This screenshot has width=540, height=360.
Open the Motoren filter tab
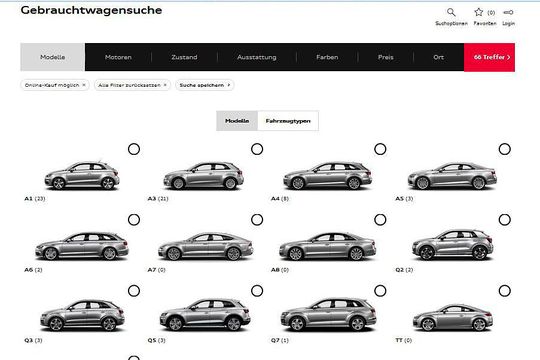click(x=118, y=57)
